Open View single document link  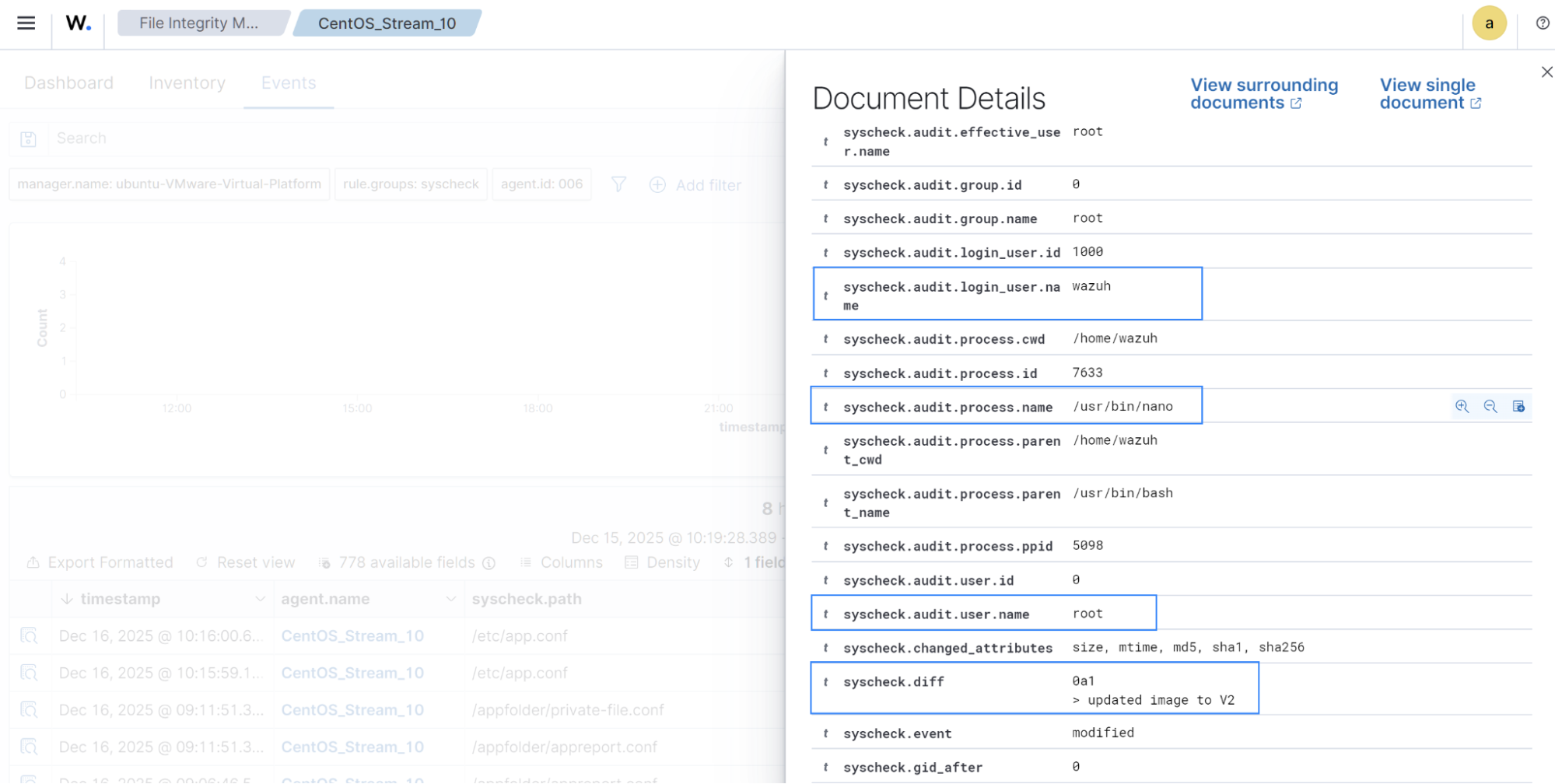pos(1430,94)
